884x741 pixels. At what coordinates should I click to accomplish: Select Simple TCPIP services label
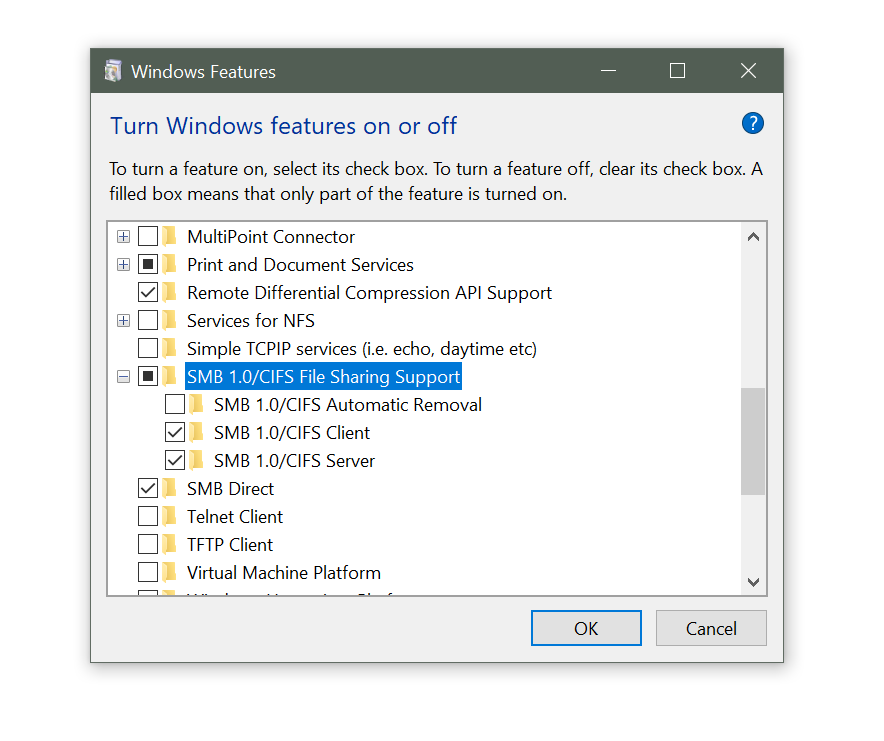click(361, 349)
